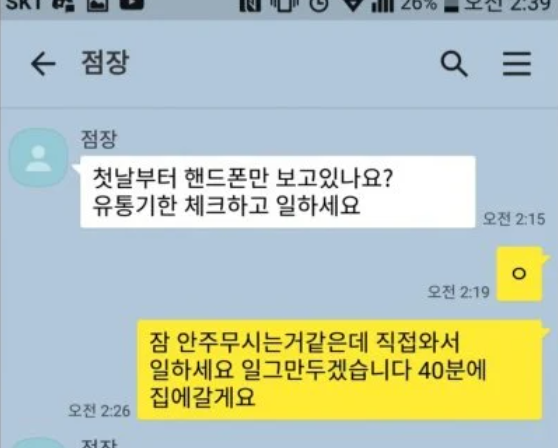The height and width of the screenshot is (448, 558).
Task: Select the 점장 chat title in header
Action: (x=105, y=63)
